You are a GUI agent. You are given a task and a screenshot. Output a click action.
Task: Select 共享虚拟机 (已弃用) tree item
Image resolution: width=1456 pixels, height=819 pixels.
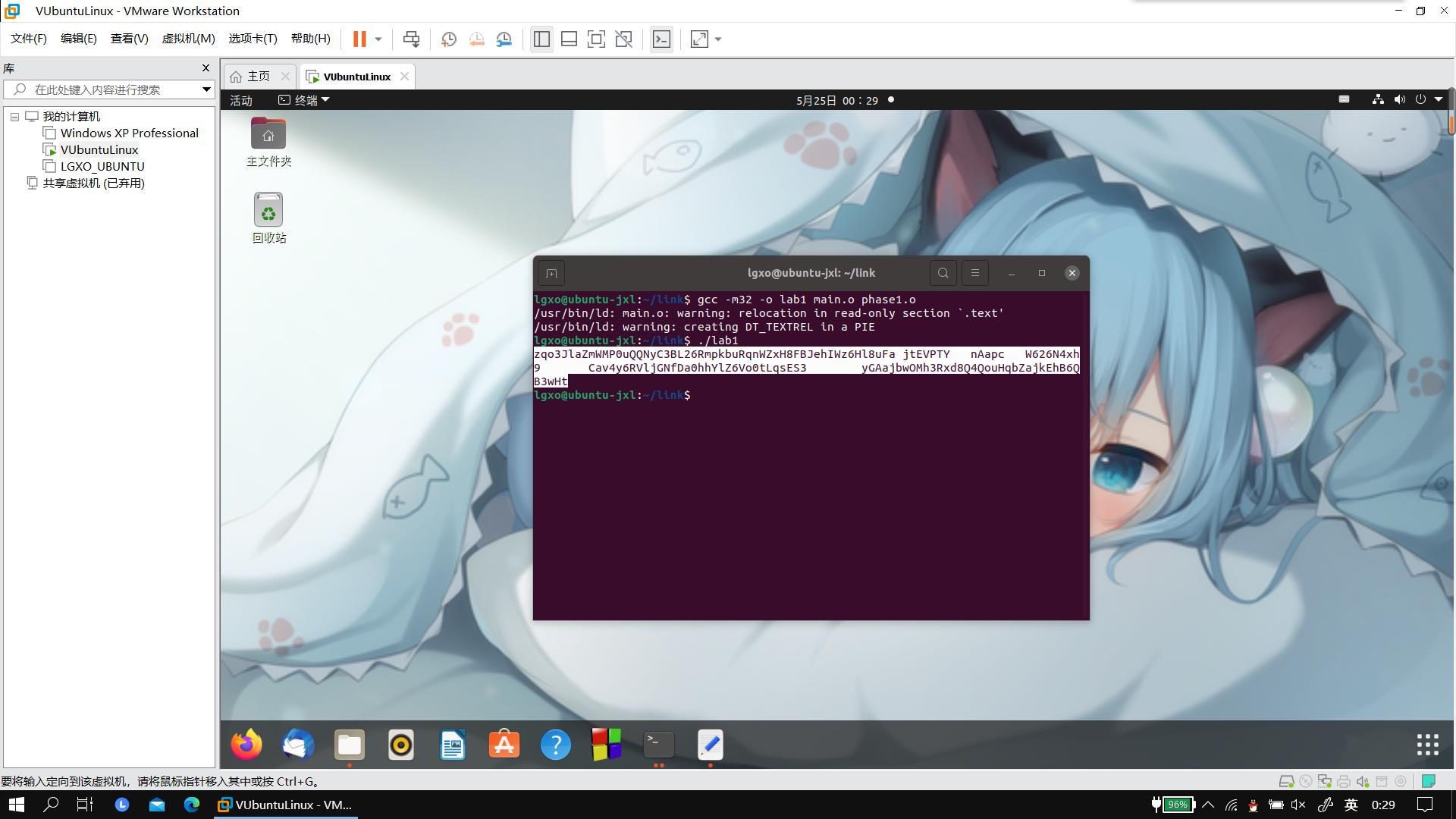(93, 184)
